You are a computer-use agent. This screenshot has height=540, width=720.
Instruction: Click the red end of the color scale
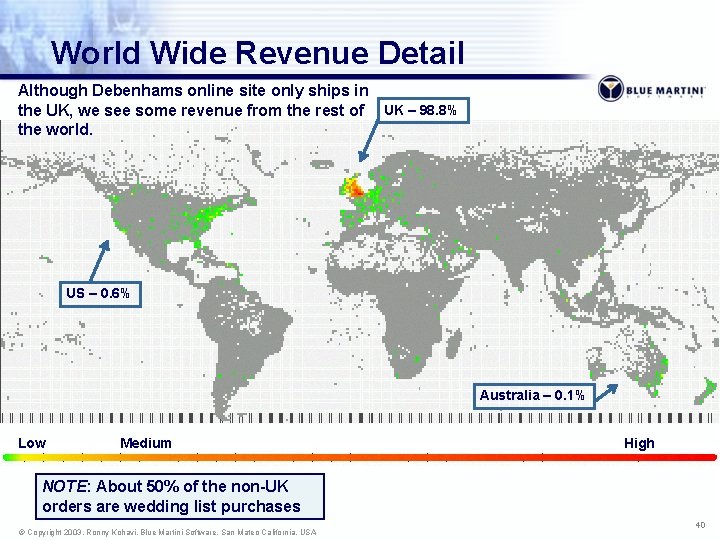tap(707, 457)
